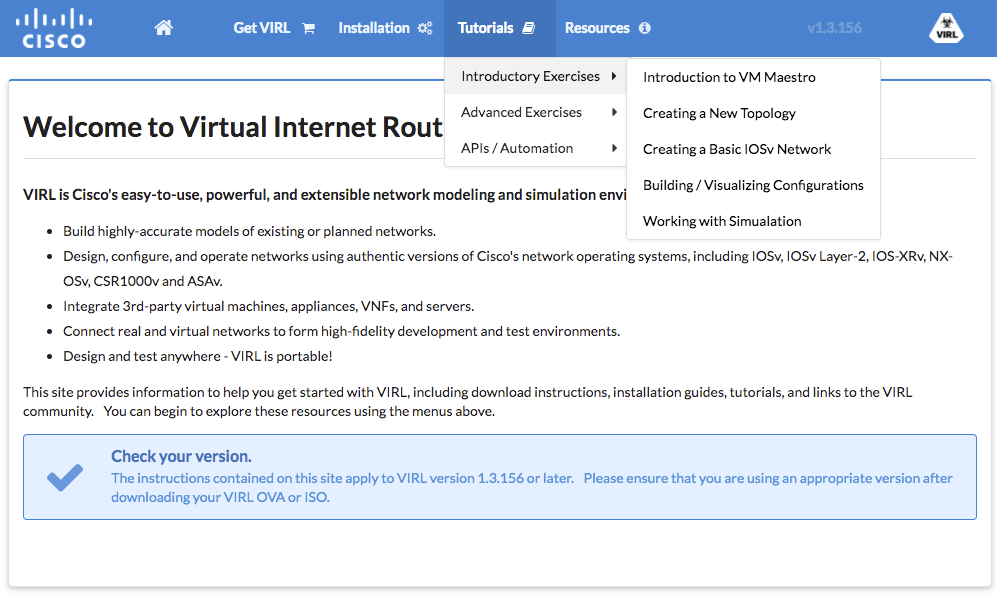Open Working with Simualation tutorial
The width and height of the screenshot is (997, 601).
722,221
